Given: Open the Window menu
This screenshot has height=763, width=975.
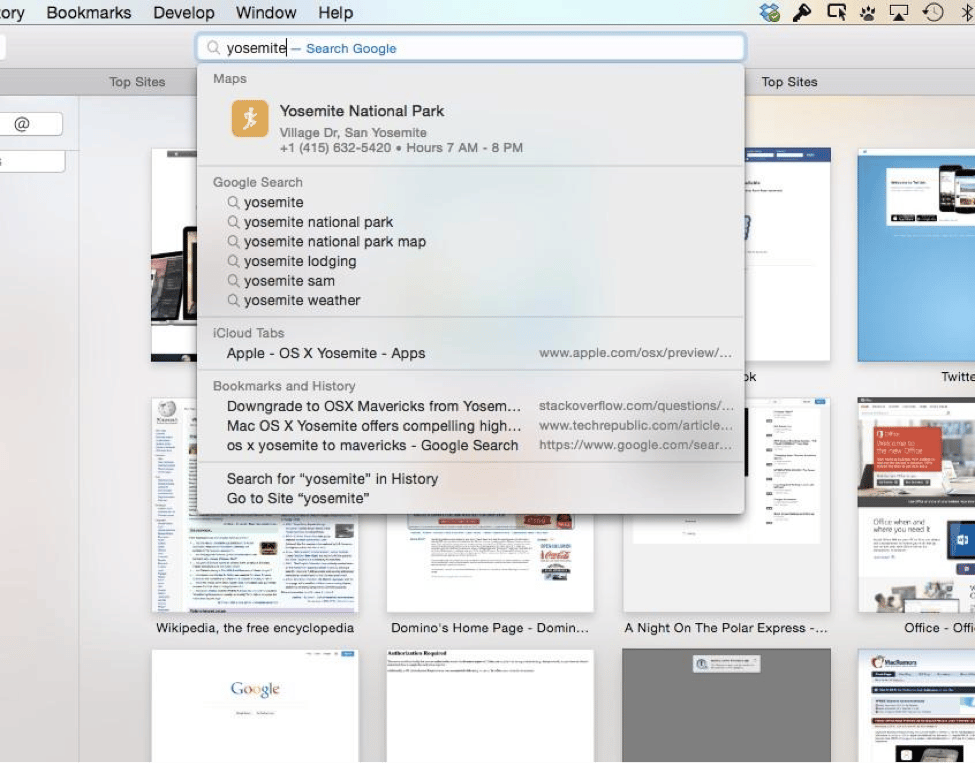Looking at the screenshot, I should tap(266, 12).
